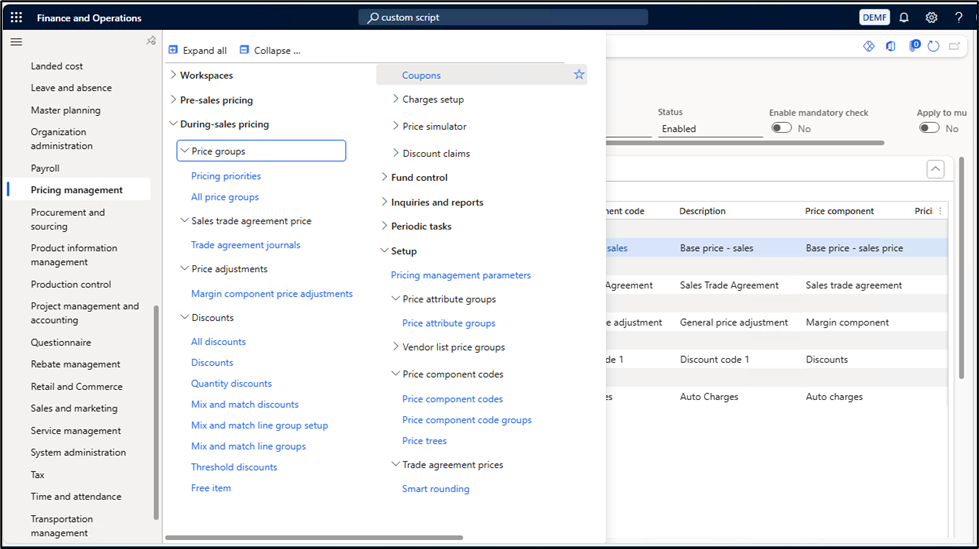This screenshot has width=979, height=549.
Task: Click the module list vertical scrollbar
Action: point(156,412)
